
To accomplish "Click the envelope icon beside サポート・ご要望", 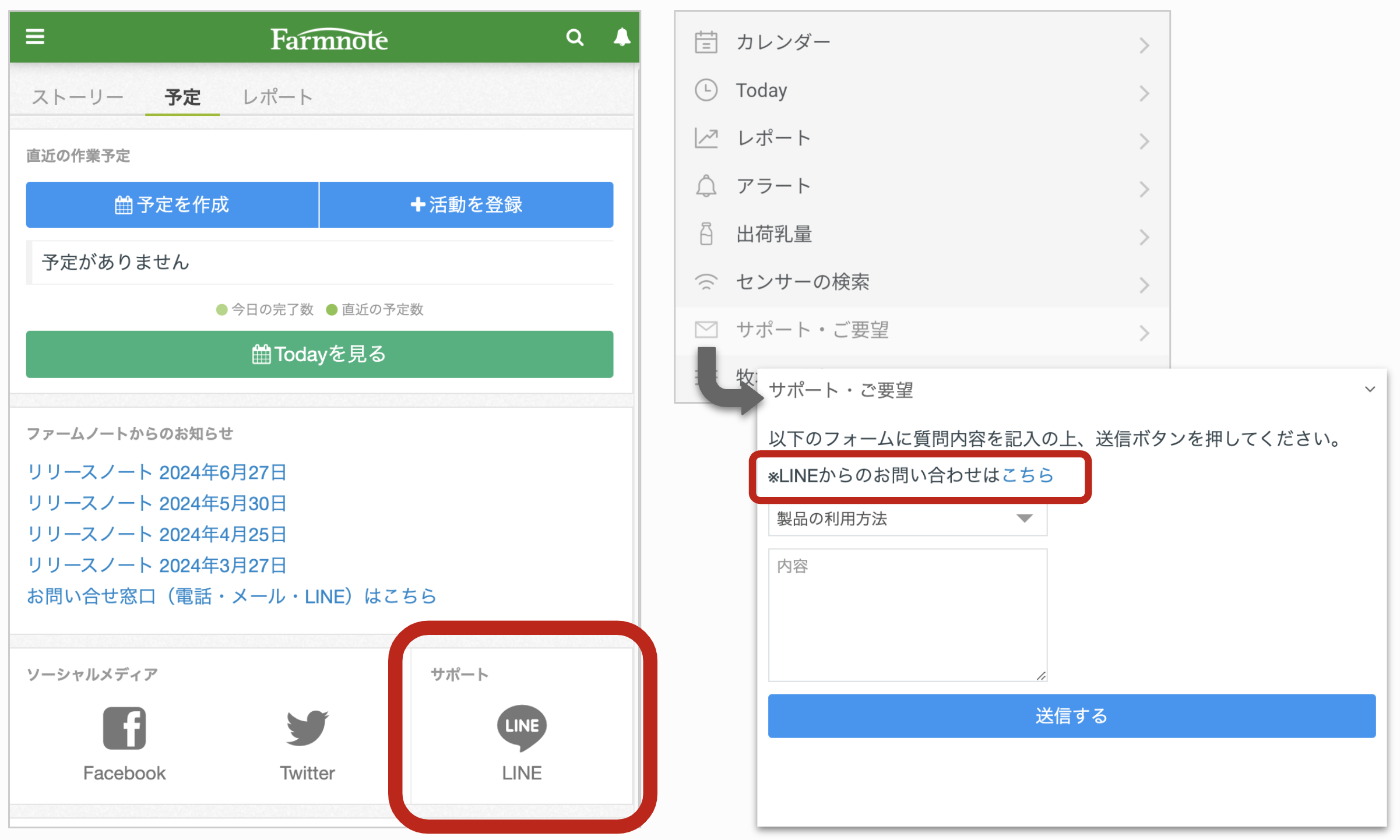I will pyautogui.click(x=706, y=330).
